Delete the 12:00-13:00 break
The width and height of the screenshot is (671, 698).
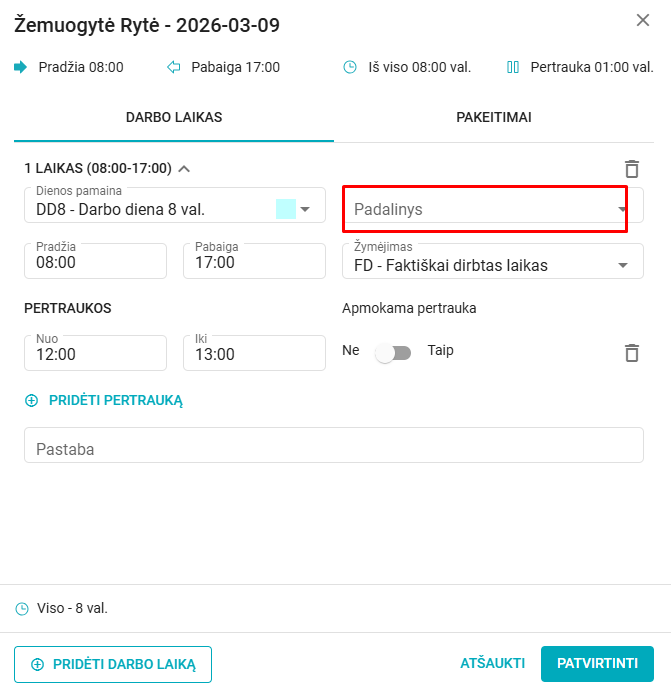(x=631, y=353)
